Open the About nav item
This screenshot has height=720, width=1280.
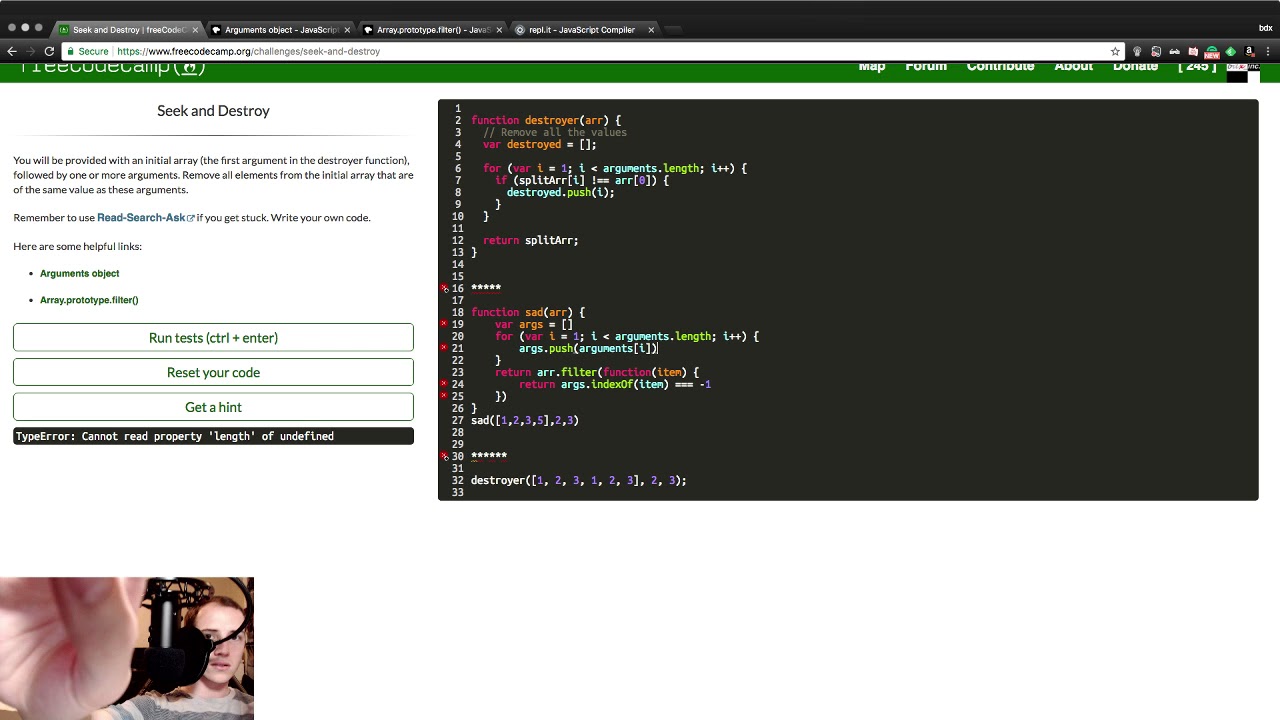(x=1074, y=66)
